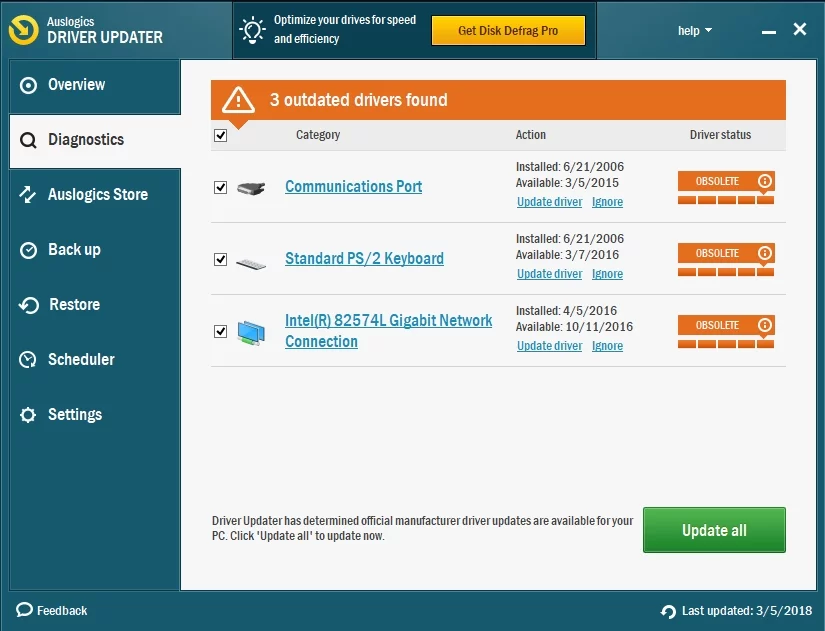825x631 pixels.
Task: Toggle the select-all checkbox in header
Action: coord(221,135)
